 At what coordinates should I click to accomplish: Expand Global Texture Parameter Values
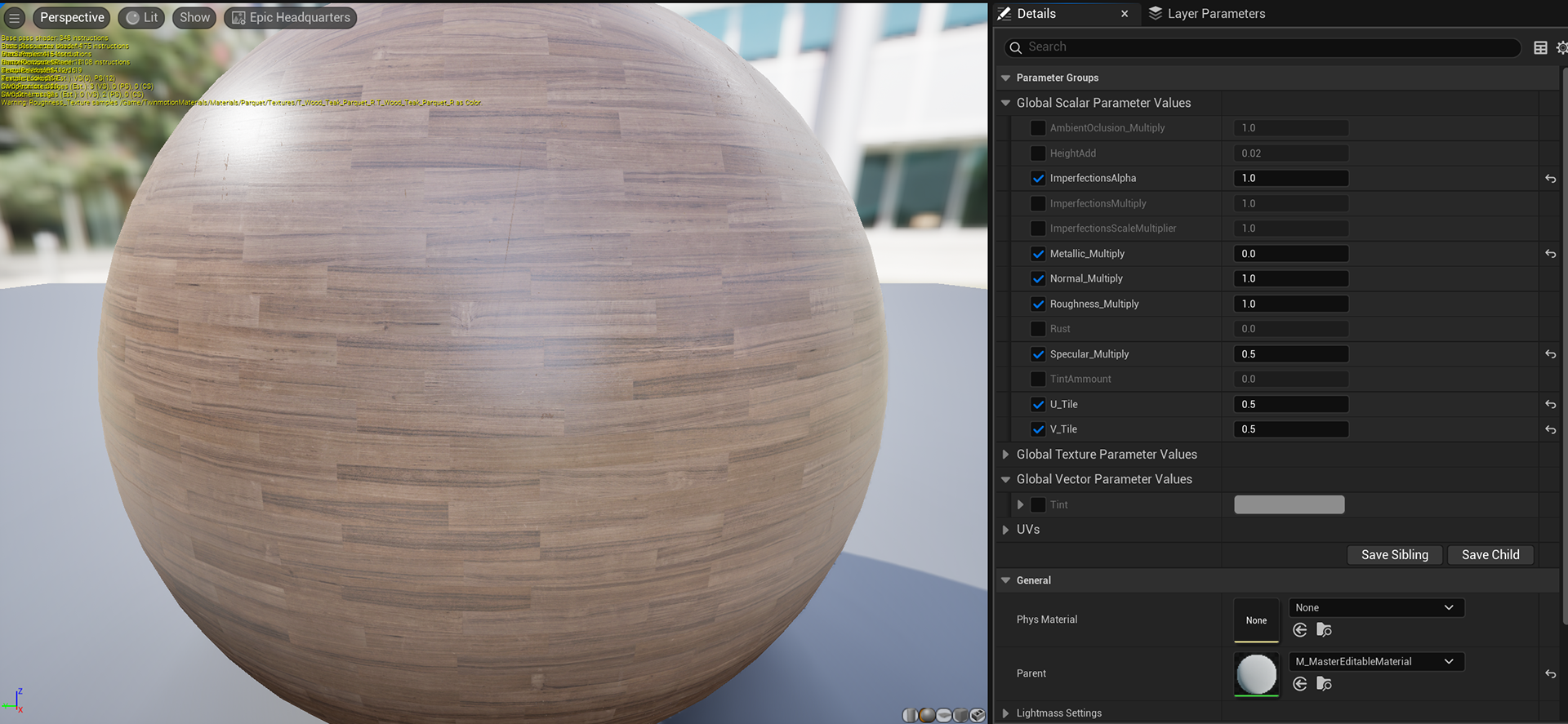point(1006,455)
